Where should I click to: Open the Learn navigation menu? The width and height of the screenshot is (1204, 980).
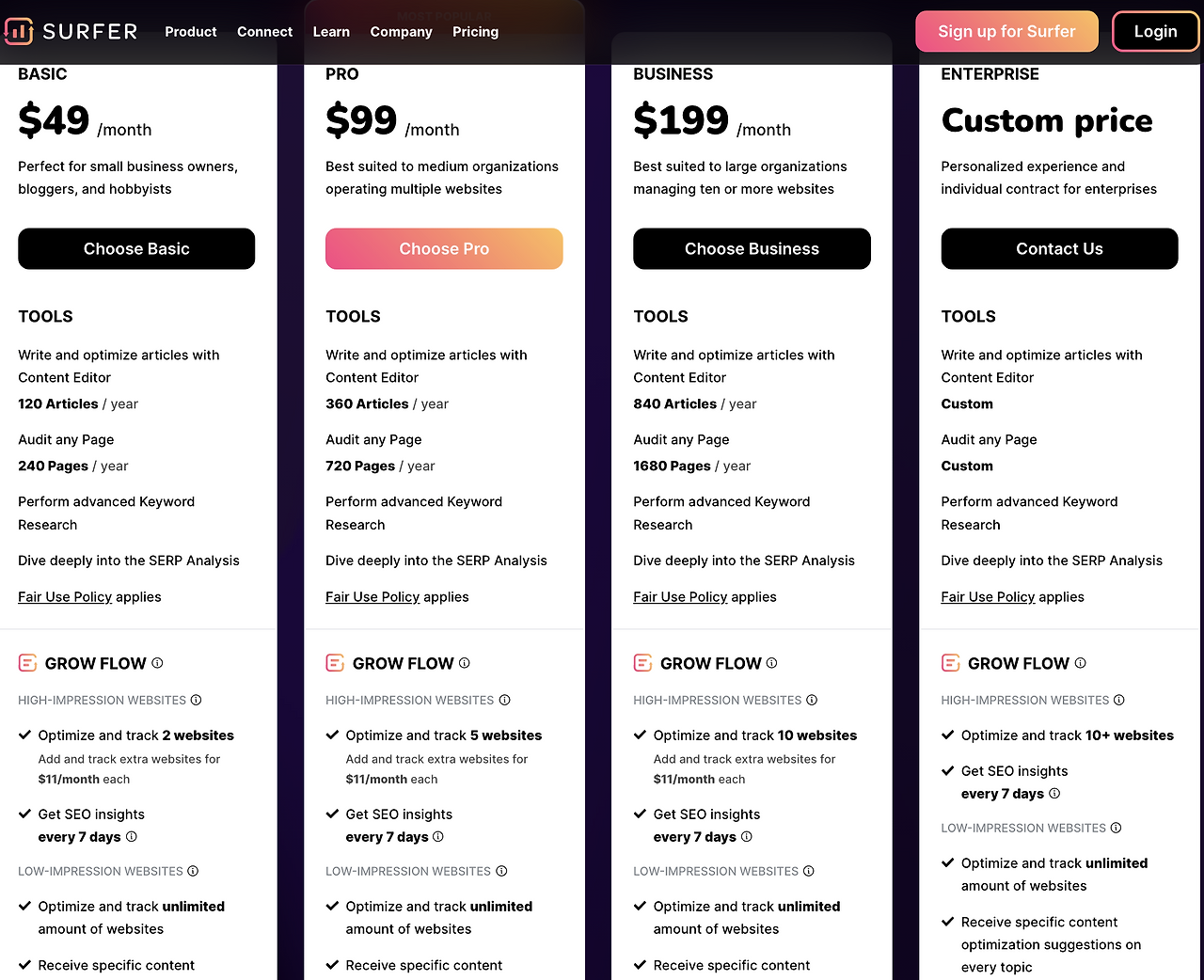point(331,32)
